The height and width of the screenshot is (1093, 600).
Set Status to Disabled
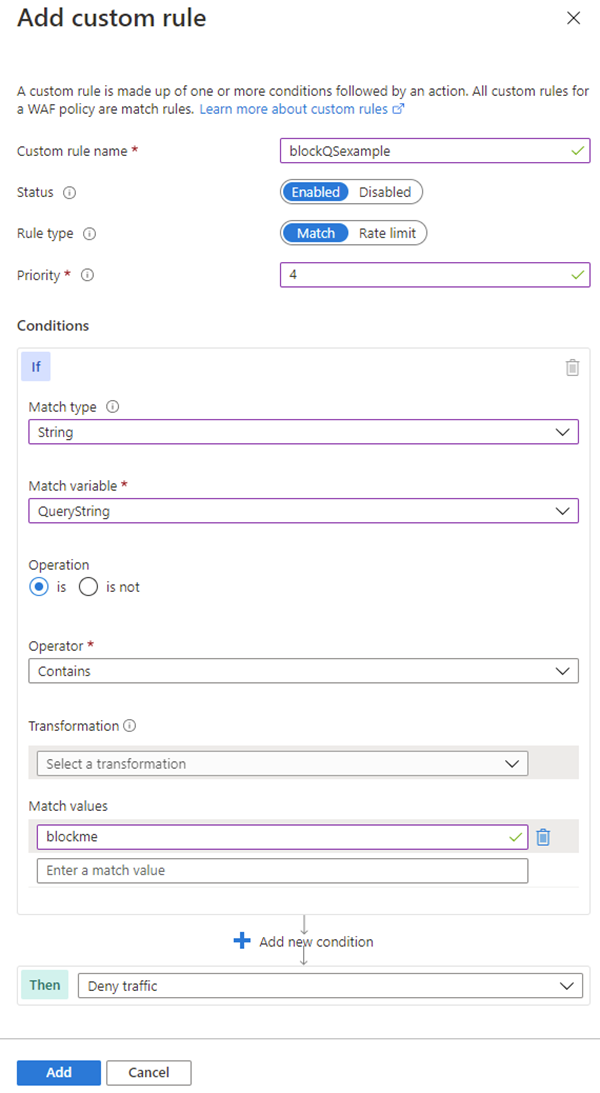click(x=385, y=192)
